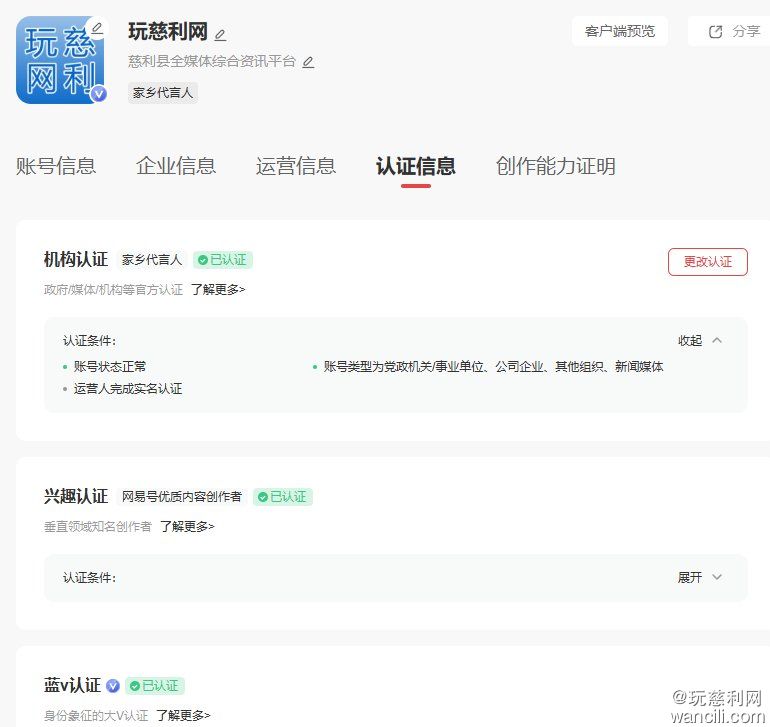Click the blue V badge on avatar
Viewport: 770px width, 727px height.
[98, 94]
